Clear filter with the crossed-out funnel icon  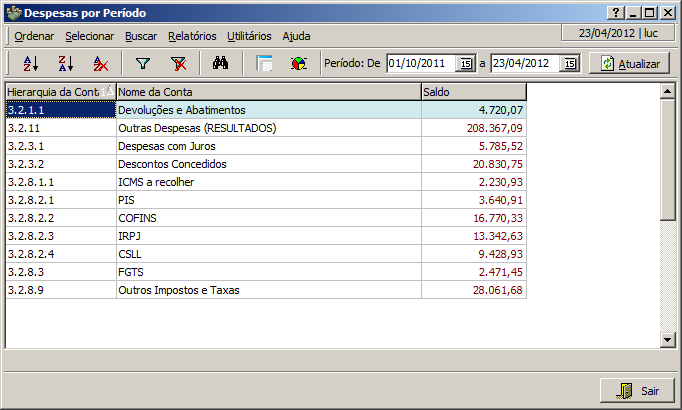pyautogui.click(x=178, y=63)
